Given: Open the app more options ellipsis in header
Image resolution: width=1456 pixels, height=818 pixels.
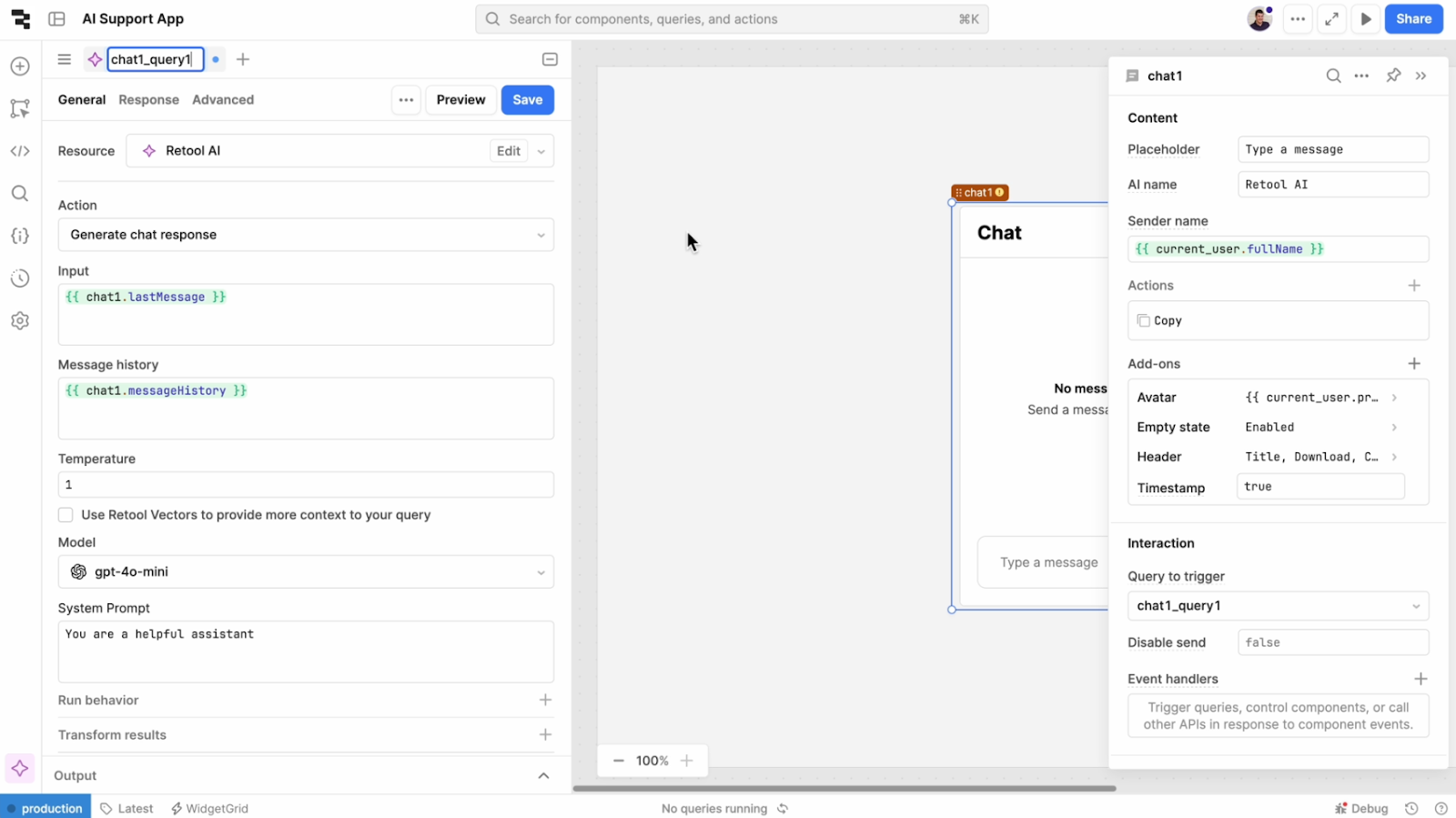Looking at the screenshot, I should point(1298,18).
